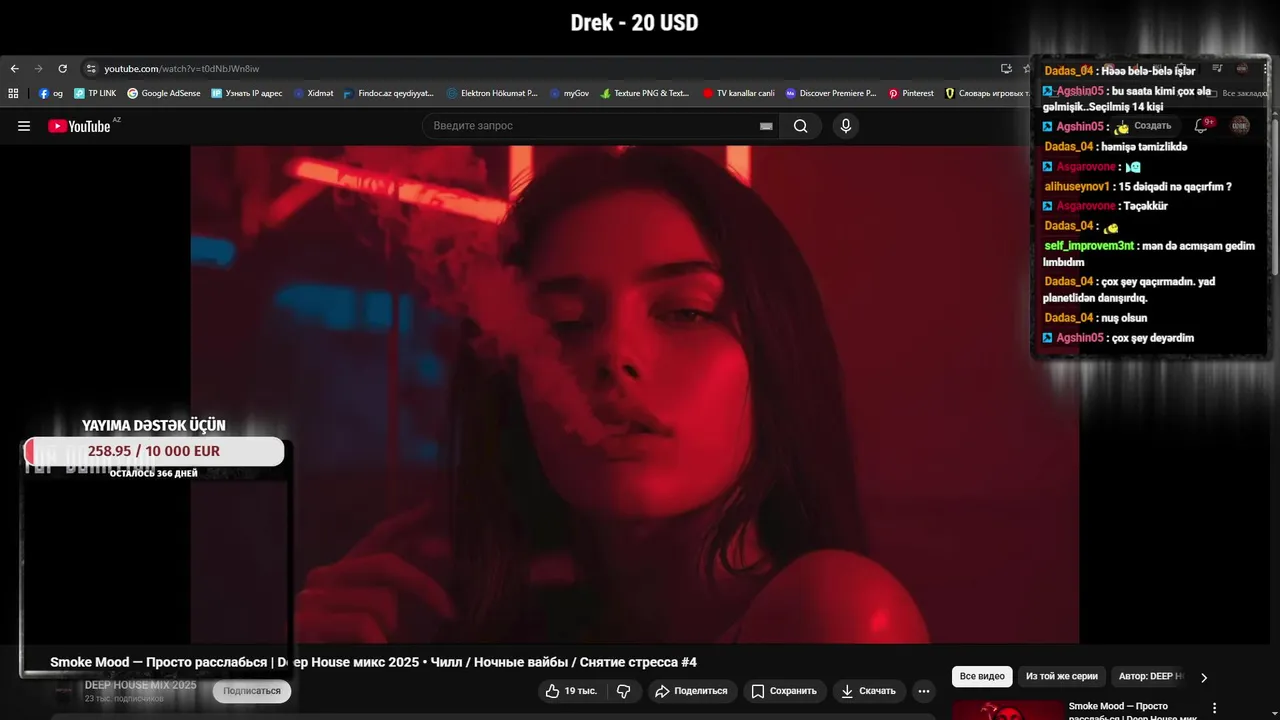Open the Узнать IP адрес bookmark
This screenshot has height=720, width=1280.
247,93
